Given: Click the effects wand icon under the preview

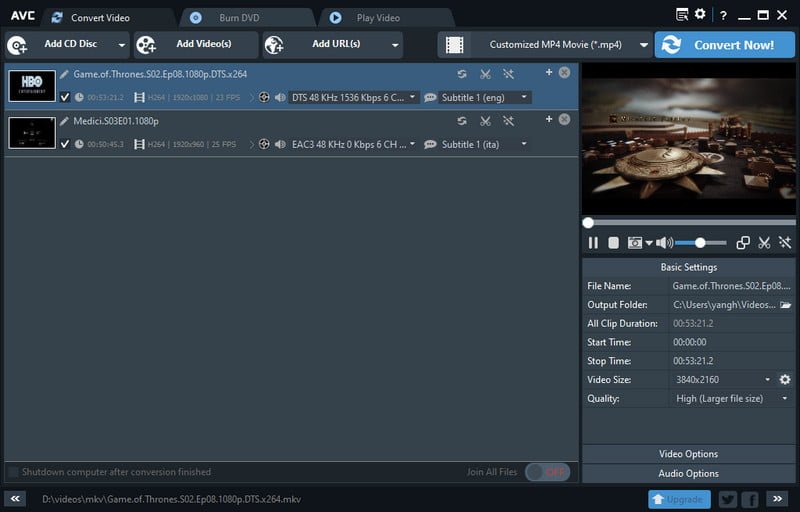Looking at the screenshot, I should (785, 243).
